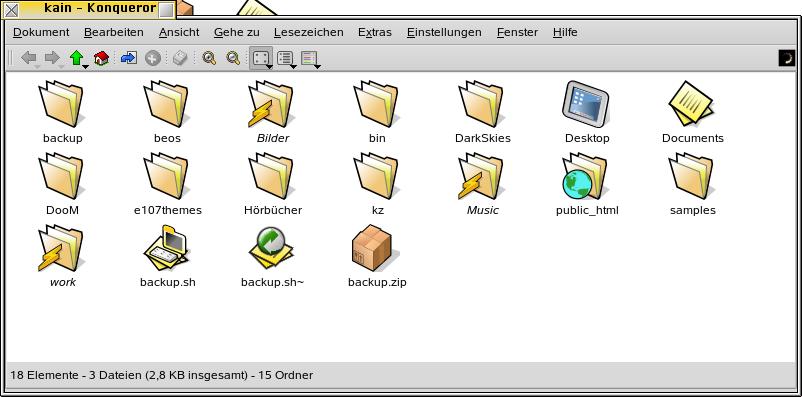This screenshot has width=802, height=397.
Task: Open the Lesezeichen menu
Action: pyautogui.click(x=308, y=32)
